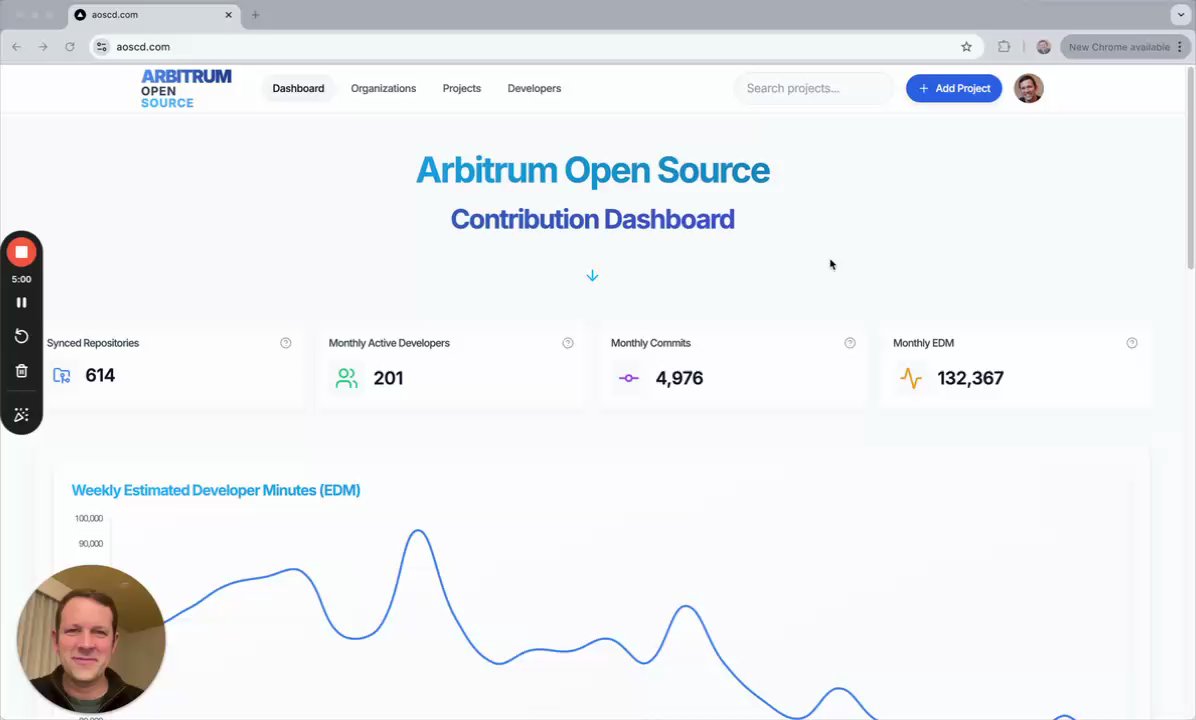Open the Chrome extensions puzzle icon
This screenshot has width=1196, height=720.
click(1004, 47)
